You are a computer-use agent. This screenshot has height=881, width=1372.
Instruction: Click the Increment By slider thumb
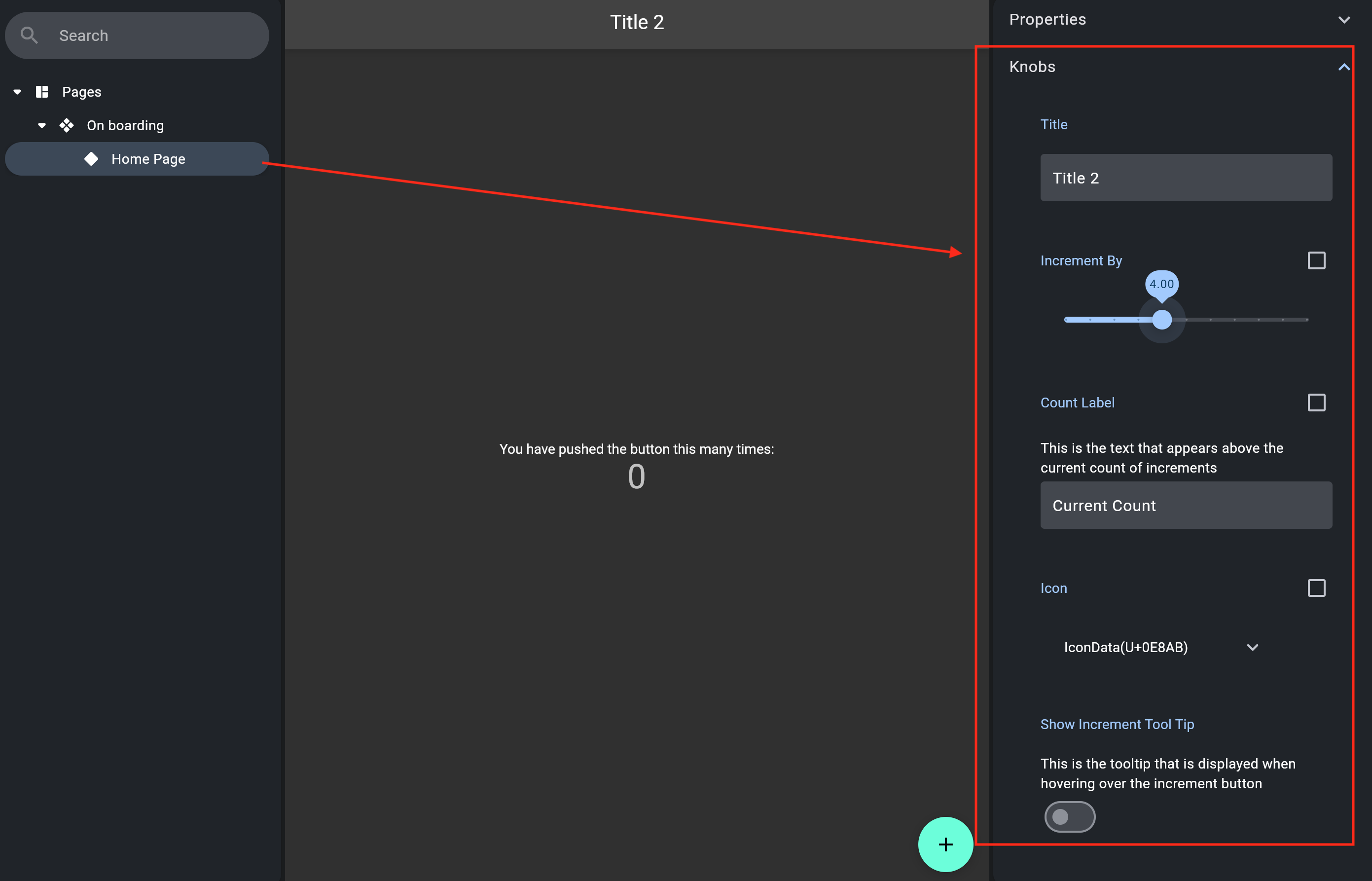(1161, 320)
